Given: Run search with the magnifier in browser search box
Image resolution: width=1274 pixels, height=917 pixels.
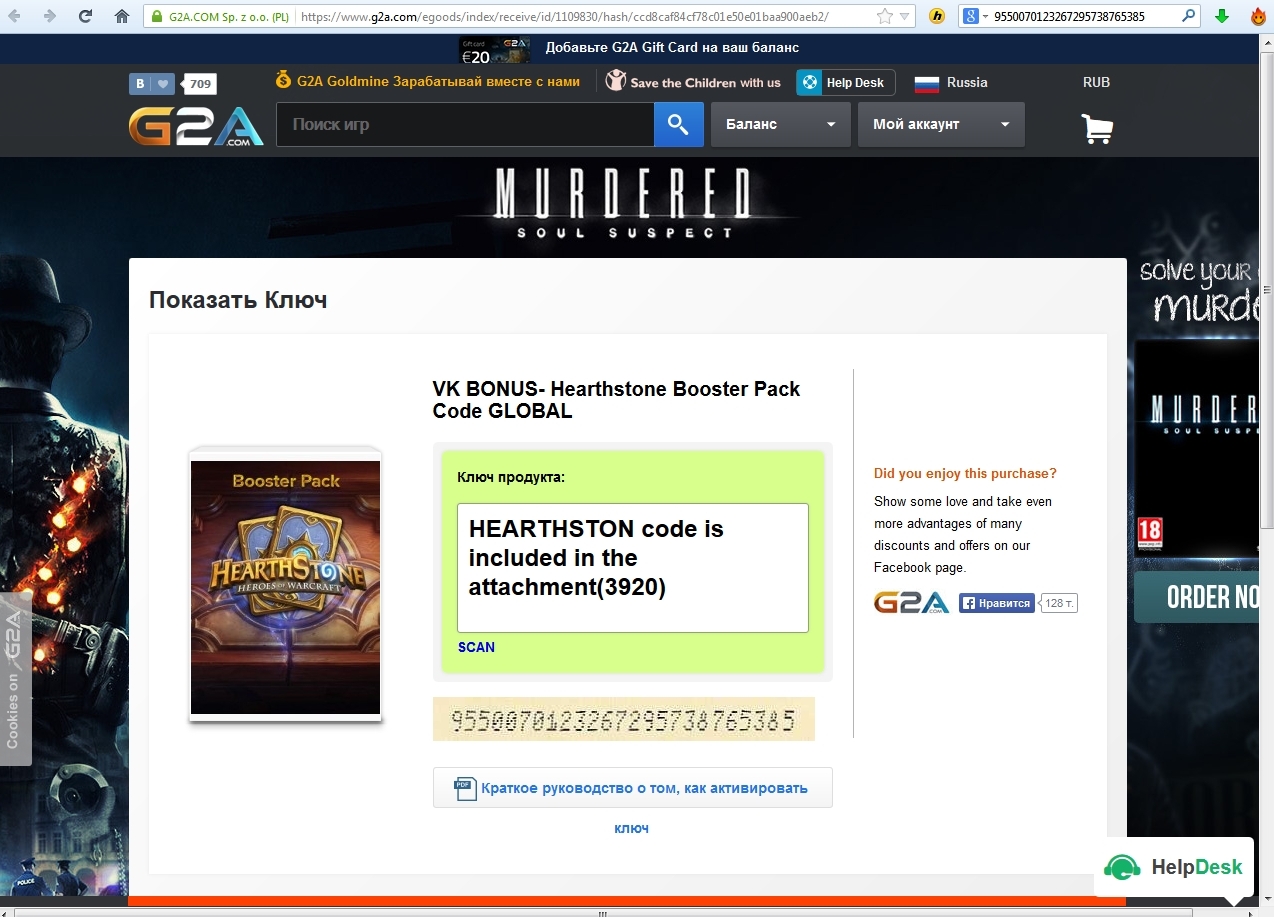Looking at the screenshot, I should point(1188,17).
